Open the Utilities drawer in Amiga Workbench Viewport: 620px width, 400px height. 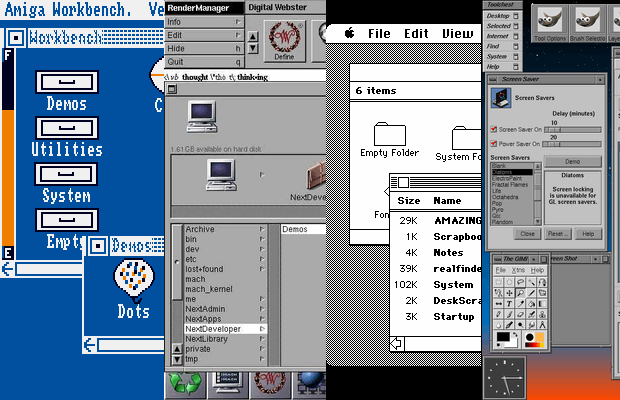[x=67, y=128]
